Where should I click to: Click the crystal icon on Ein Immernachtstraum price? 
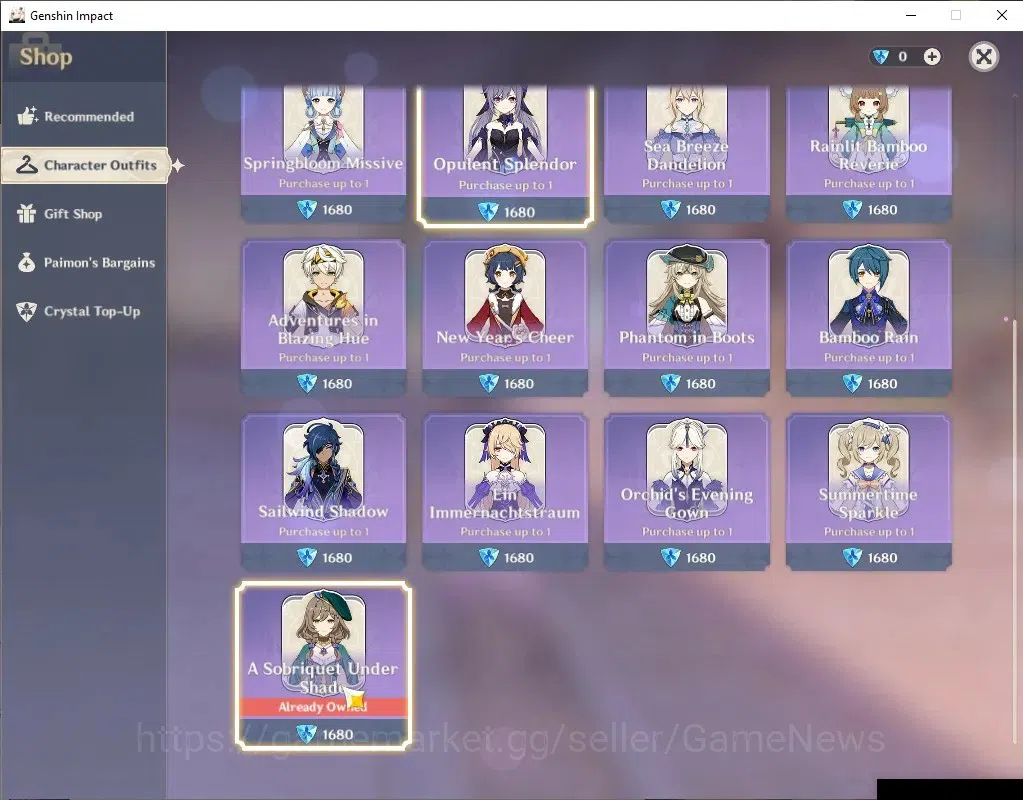[489, 557]
